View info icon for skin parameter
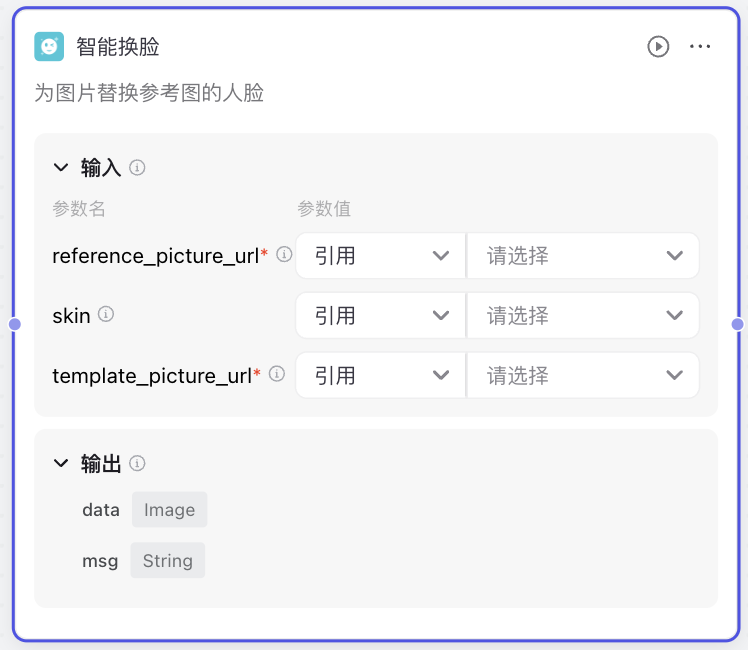 tap(106, 314)
